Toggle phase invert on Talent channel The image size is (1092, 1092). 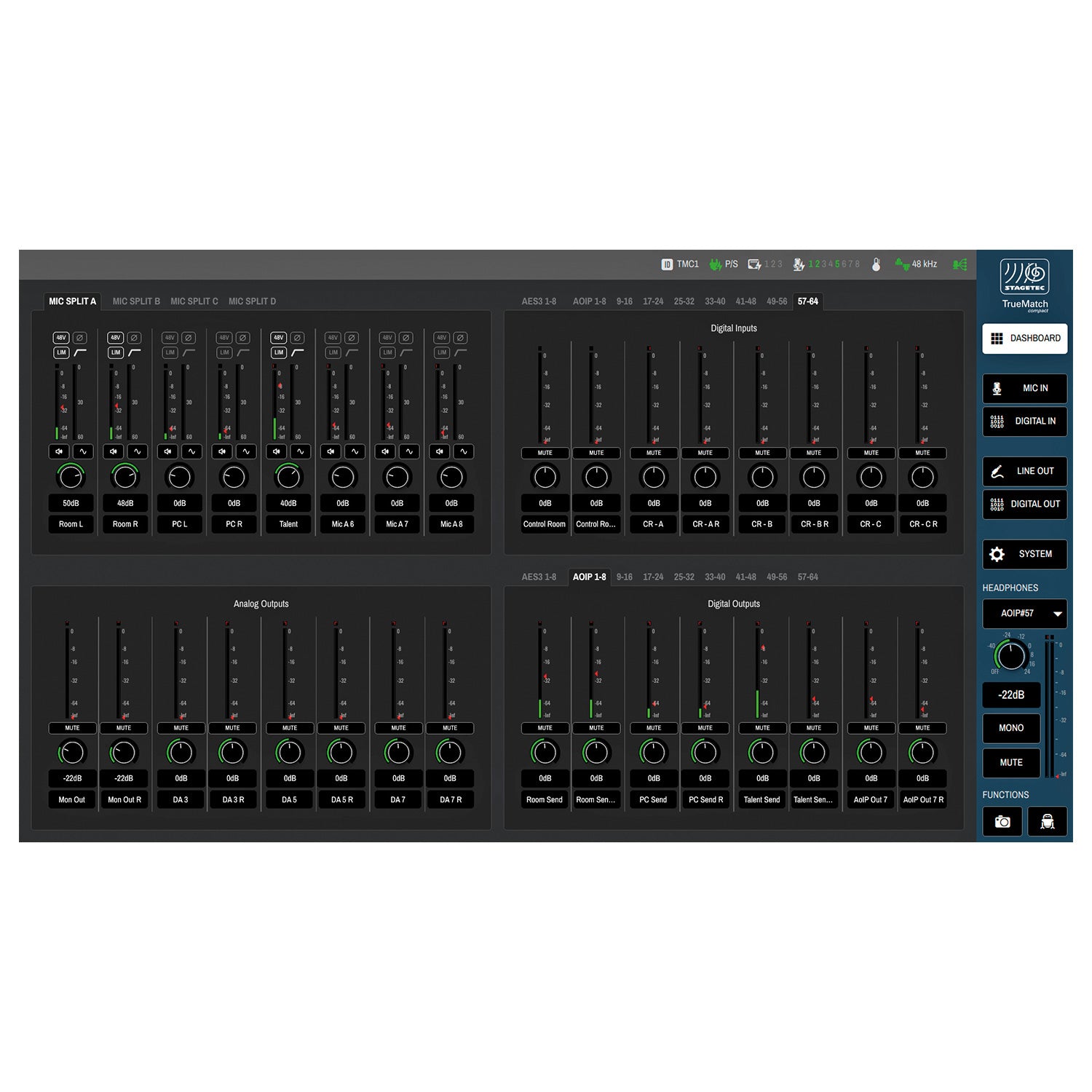click(297, 338)
